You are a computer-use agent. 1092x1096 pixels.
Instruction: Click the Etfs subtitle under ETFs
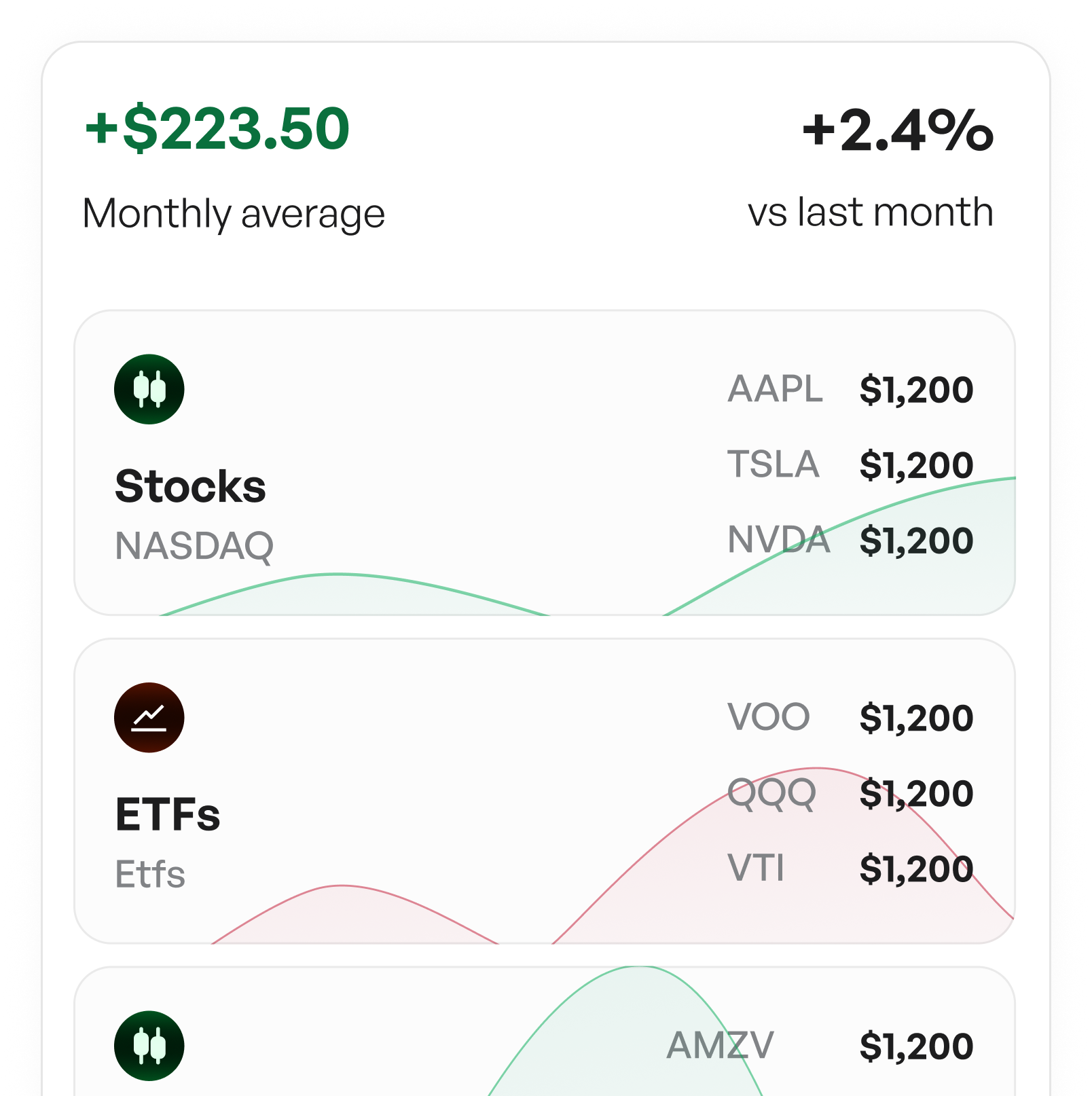pos(150,874)
